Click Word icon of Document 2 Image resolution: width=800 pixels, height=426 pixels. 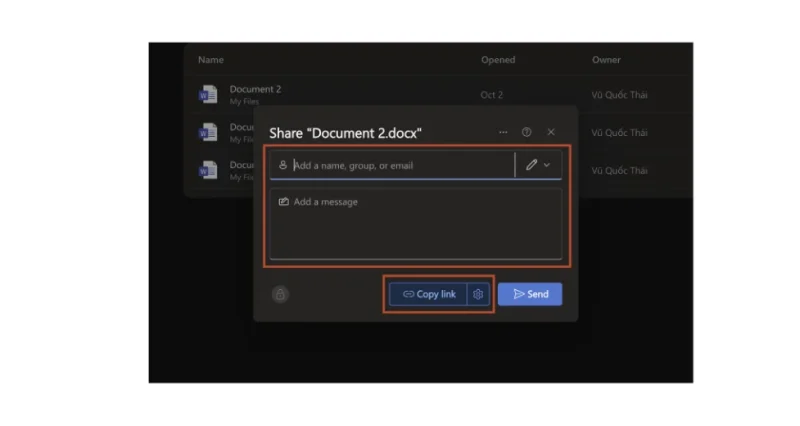point(208,94)
